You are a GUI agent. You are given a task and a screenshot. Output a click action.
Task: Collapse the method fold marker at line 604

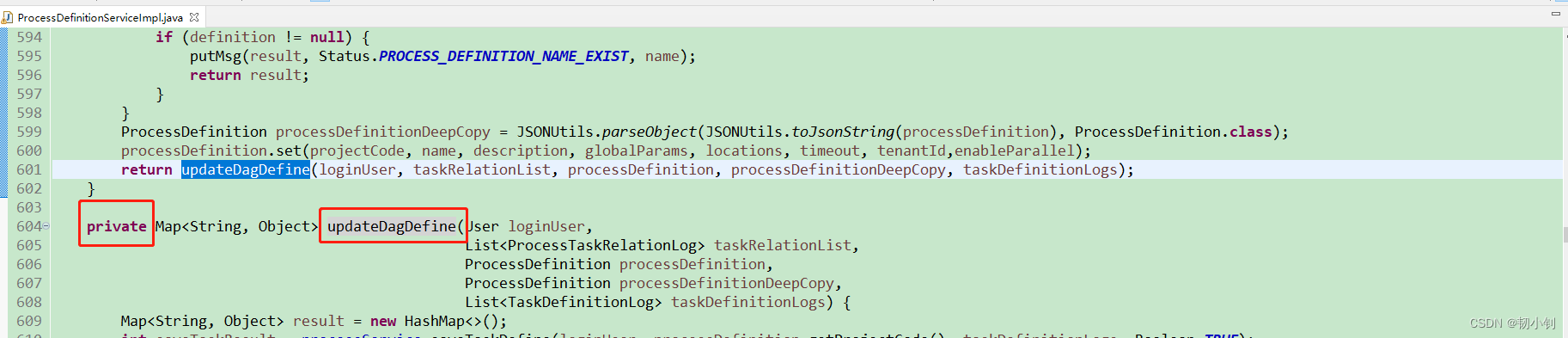pos(46,226)
